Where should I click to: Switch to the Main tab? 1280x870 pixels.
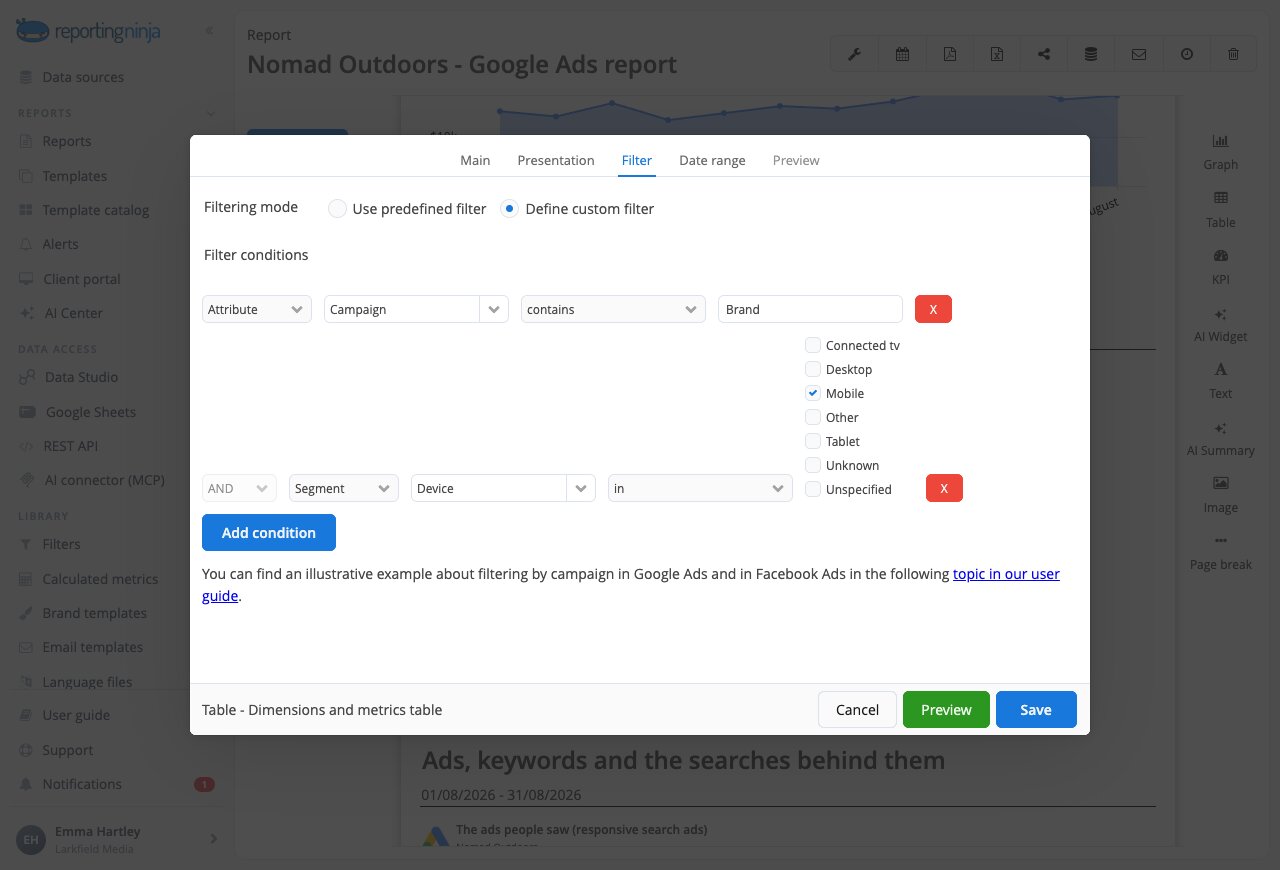(x=475, y=160)
